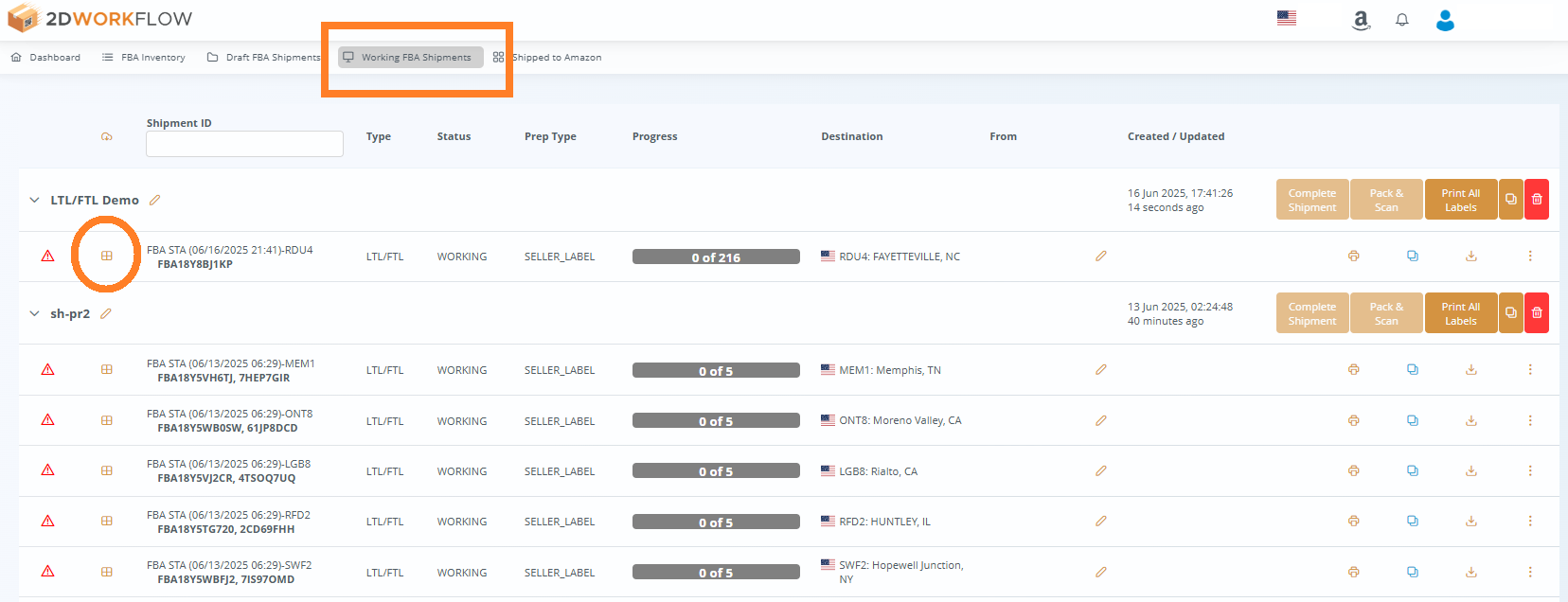Open the US flag language selector

click(1287, 18)
